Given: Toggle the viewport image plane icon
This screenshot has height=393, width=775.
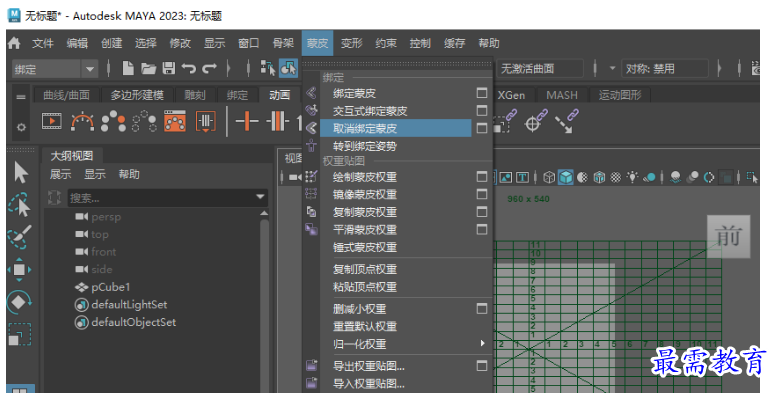Looking at the screenshot, I should (x=506, y=177).
